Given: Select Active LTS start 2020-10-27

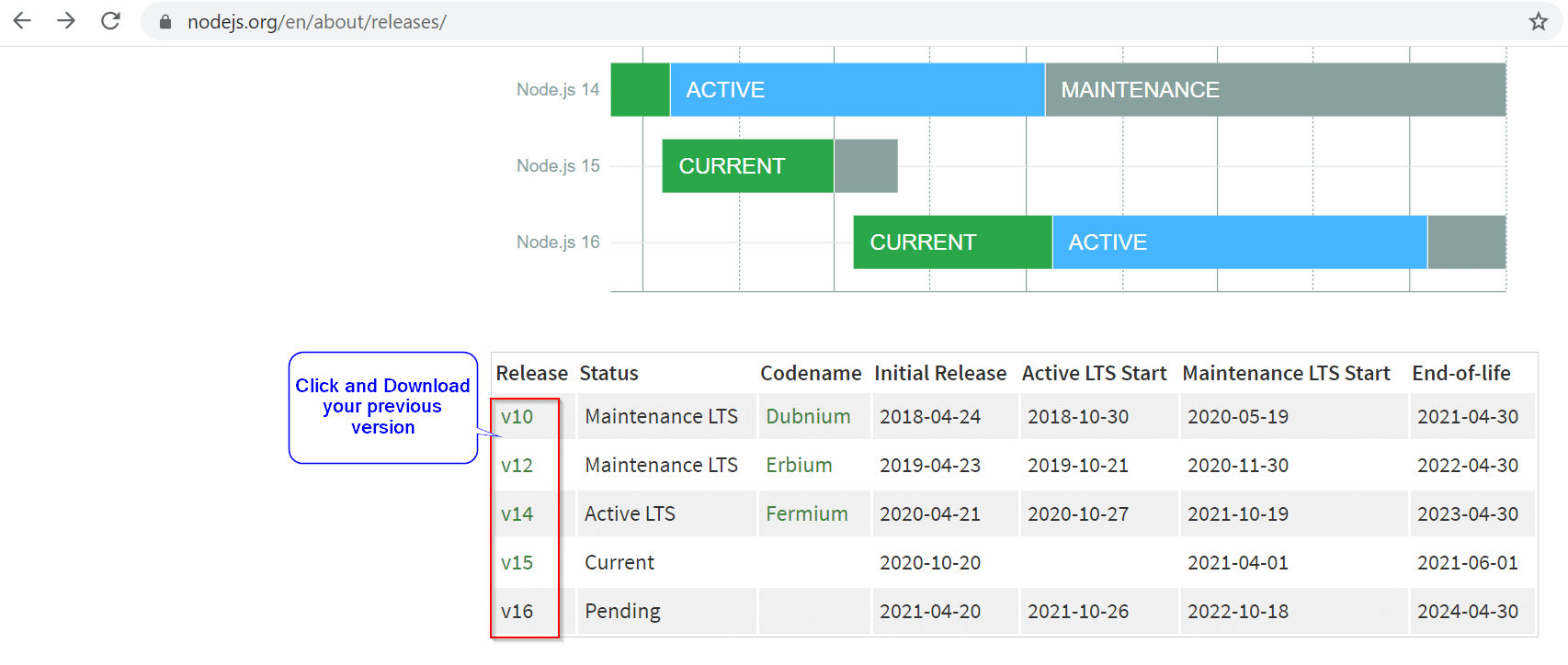Looking at the screenshot, I should point(1078,514).
